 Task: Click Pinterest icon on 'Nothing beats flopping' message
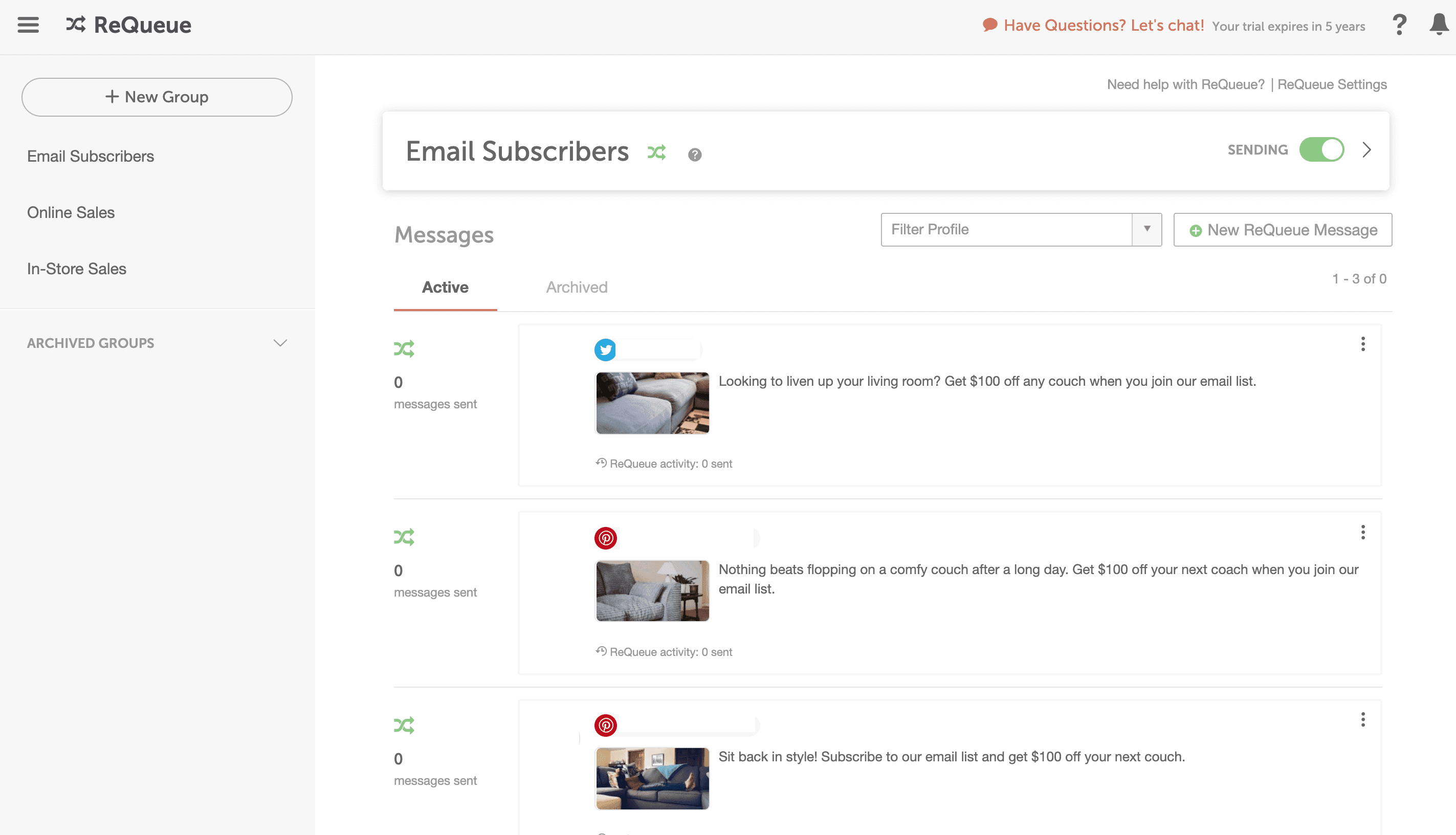(605, 538)
